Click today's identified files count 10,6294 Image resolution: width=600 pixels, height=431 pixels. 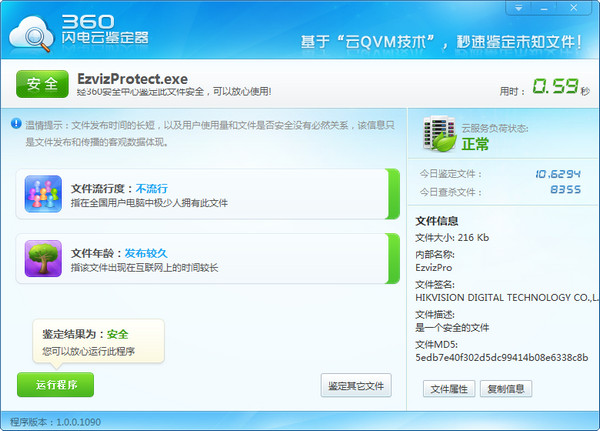click(x=558, y=174)
